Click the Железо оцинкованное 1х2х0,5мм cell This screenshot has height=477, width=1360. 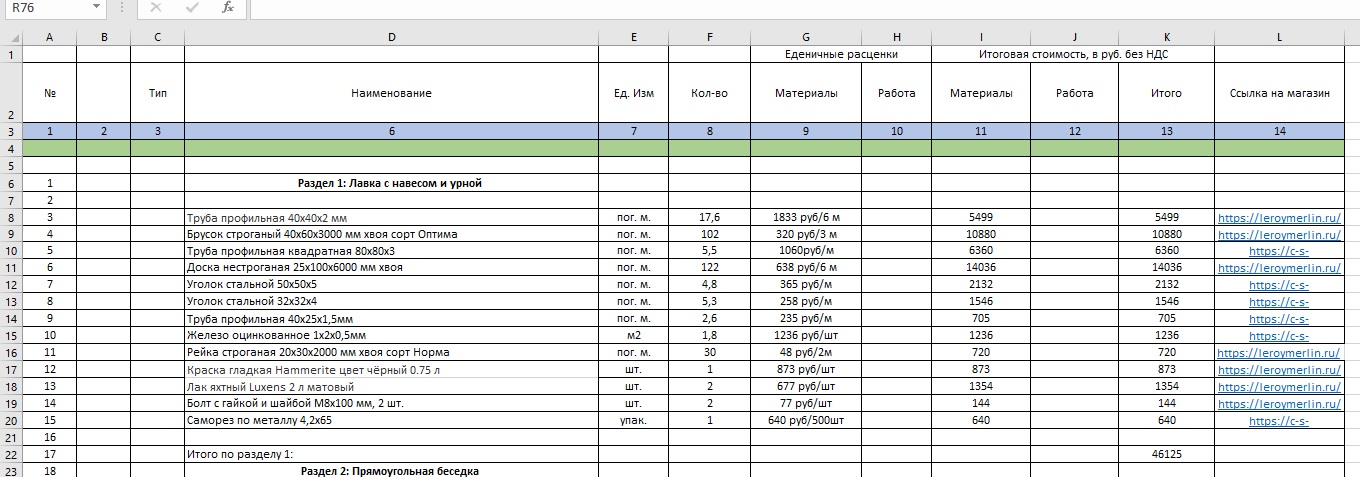coord(391,336)
